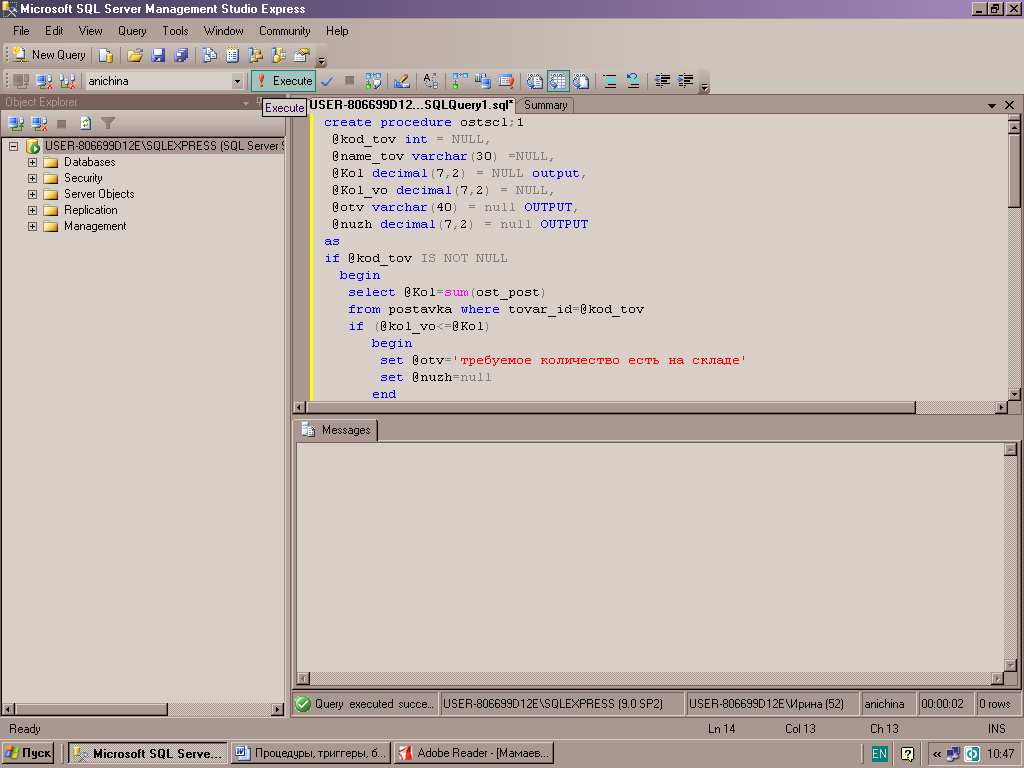Click the Refresh icon in Object Explorer
1024x768 pixels.
point(85,123)
